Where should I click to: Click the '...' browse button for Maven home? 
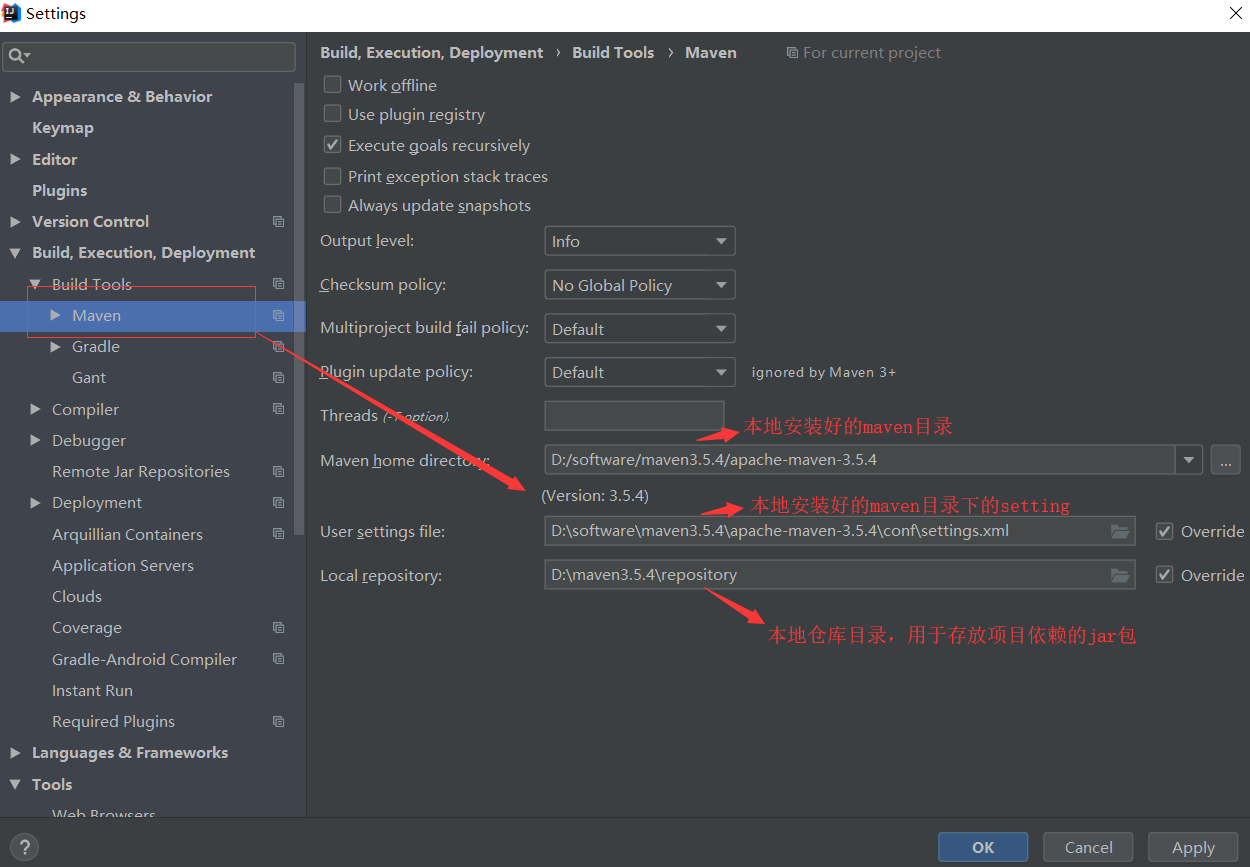pyautogui.click(x=1225, y=460)
